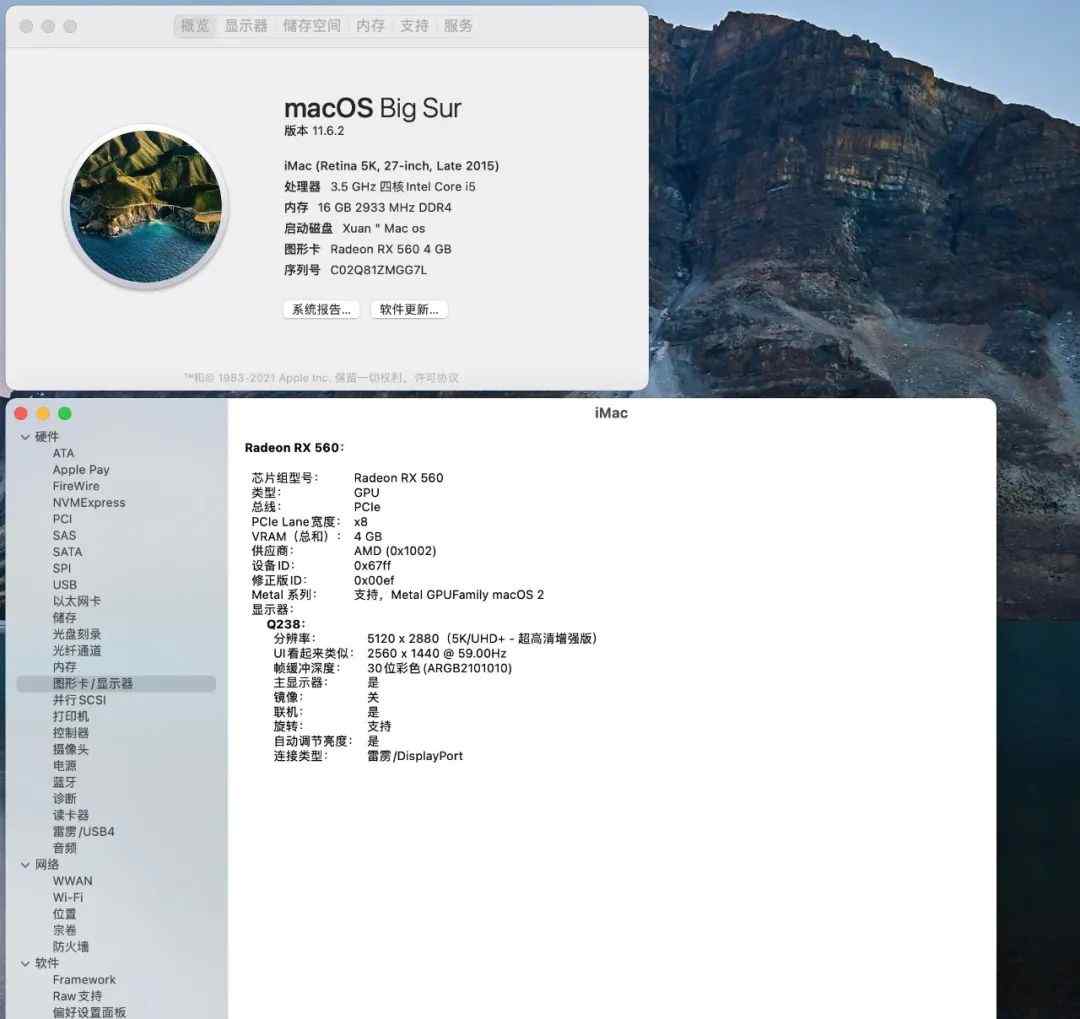Viewport: 1080px width, 1019px height.
Task: Collapse the 硬件 section
Action: point(25,437)
